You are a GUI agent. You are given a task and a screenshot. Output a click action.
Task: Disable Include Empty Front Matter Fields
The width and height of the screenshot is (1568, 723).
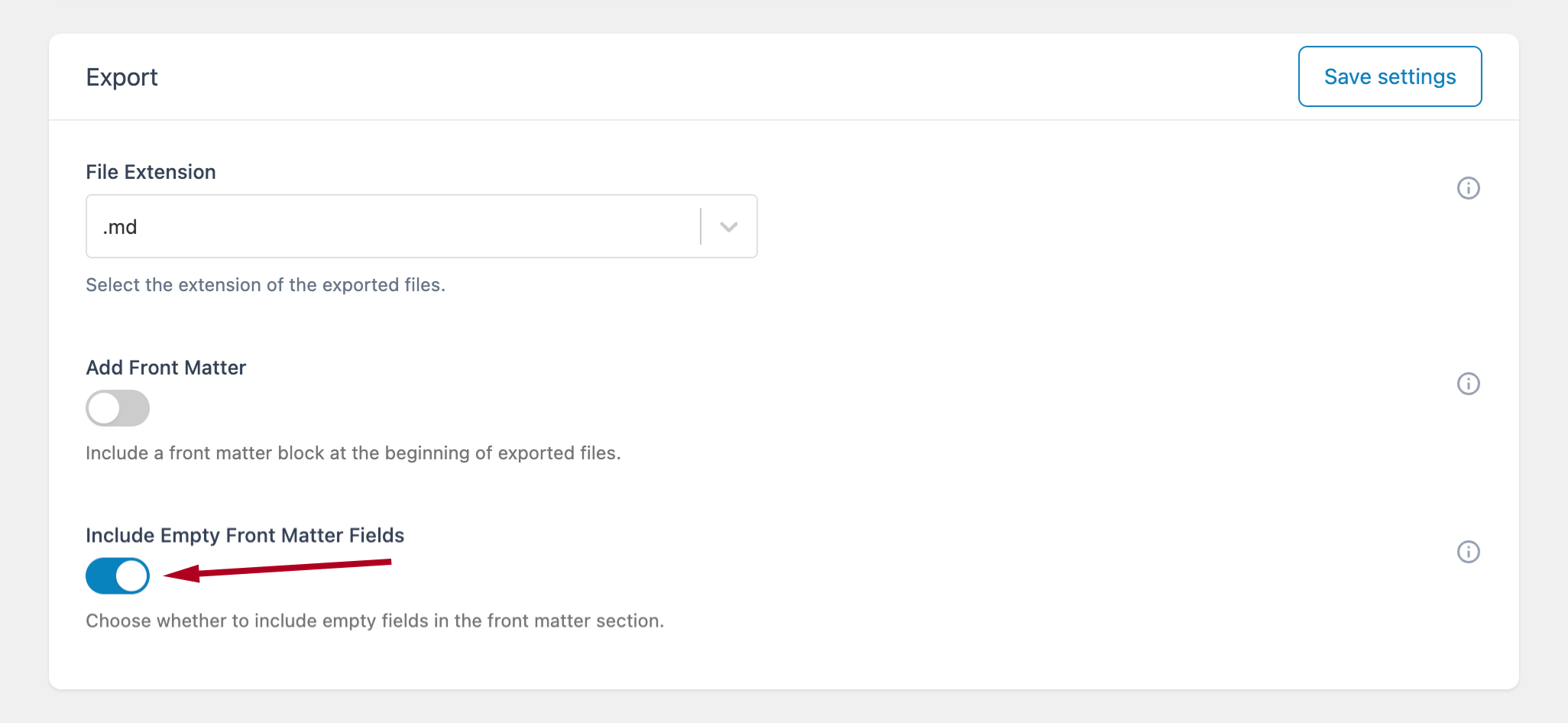pyautogui.click(x=118, y=575)
